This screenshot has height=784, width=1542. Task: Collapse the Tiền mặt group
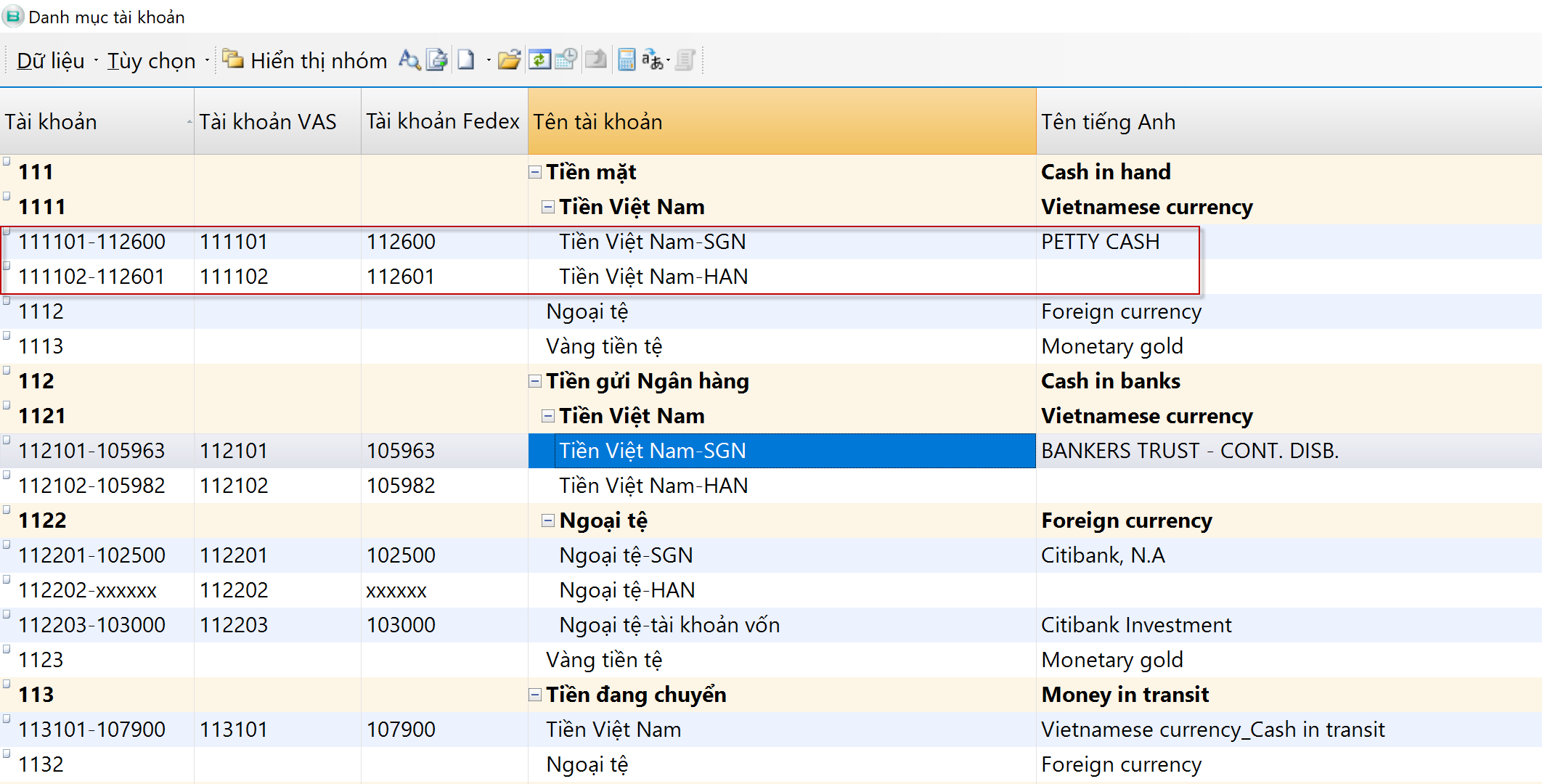tap(535, 172)
